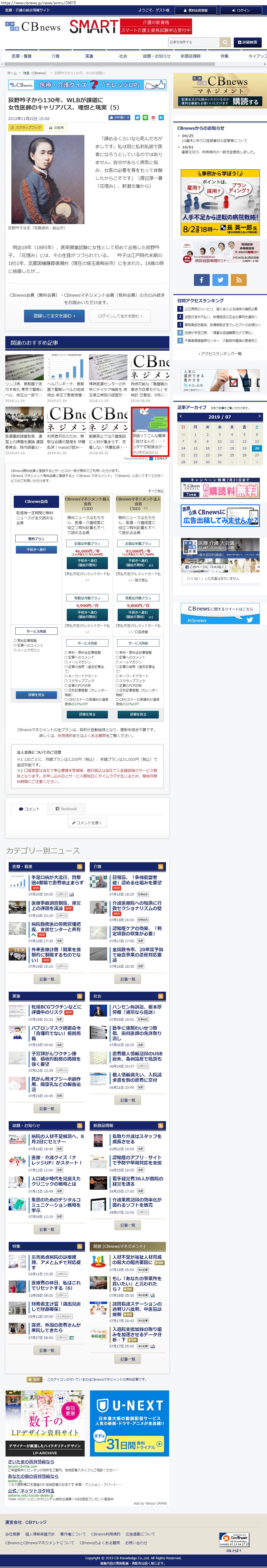267x1568 pixels.
Task: Open article ハンセン病訴訟、根本厚労相
Action: pyautogui.click(x=137, y=1010)
